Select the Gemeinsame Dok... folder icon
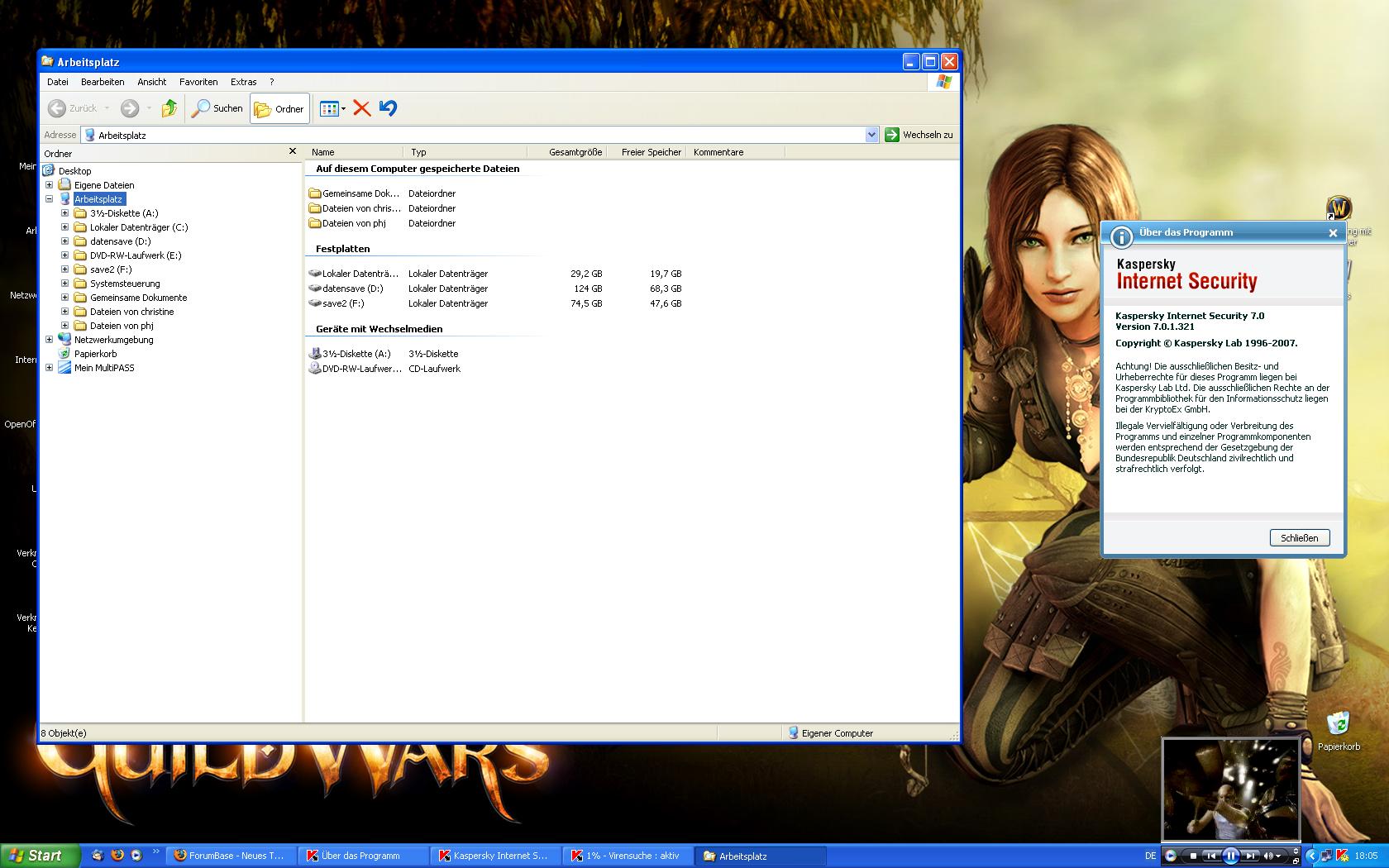 314,193
